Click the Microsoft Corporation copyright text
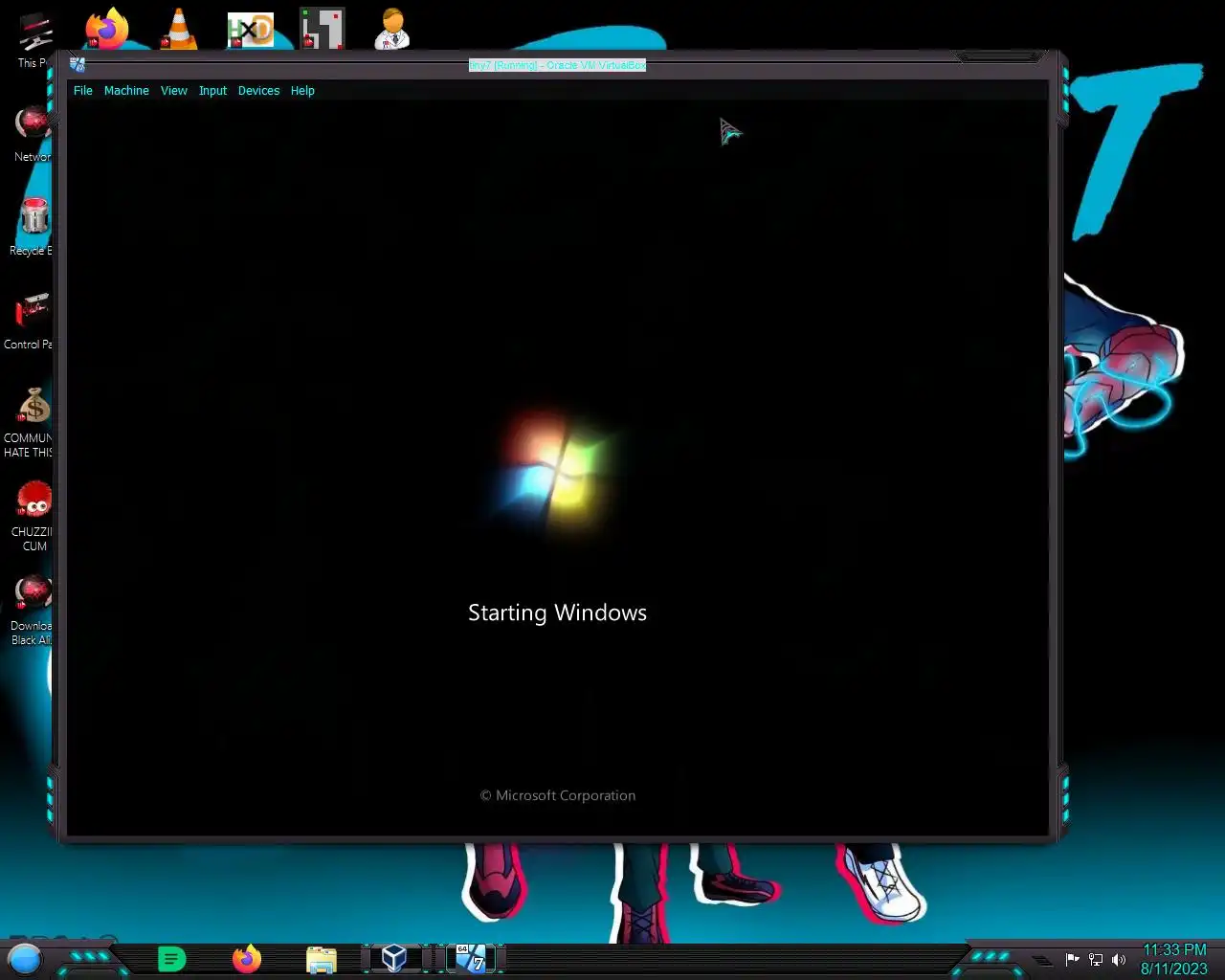 pyautogui.click(x=558, y=795)
